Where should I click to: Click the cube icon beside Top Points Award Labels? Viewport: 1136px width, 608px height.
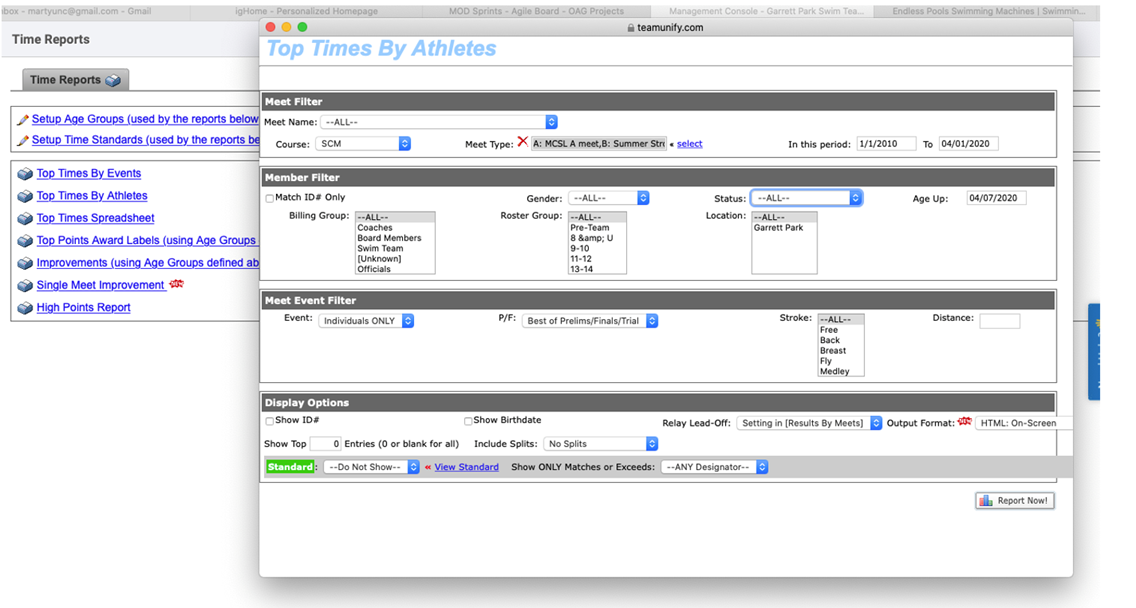point(25,241)
